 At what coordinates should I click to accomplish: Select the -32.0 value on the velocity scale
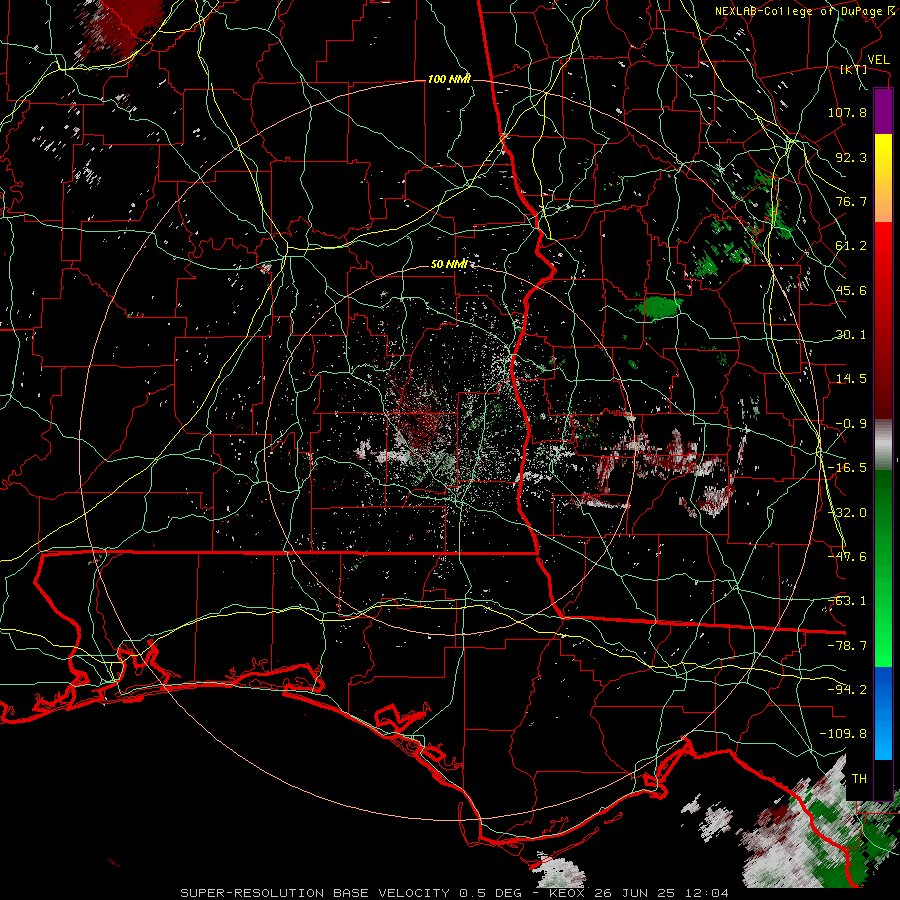pos(847,513)
